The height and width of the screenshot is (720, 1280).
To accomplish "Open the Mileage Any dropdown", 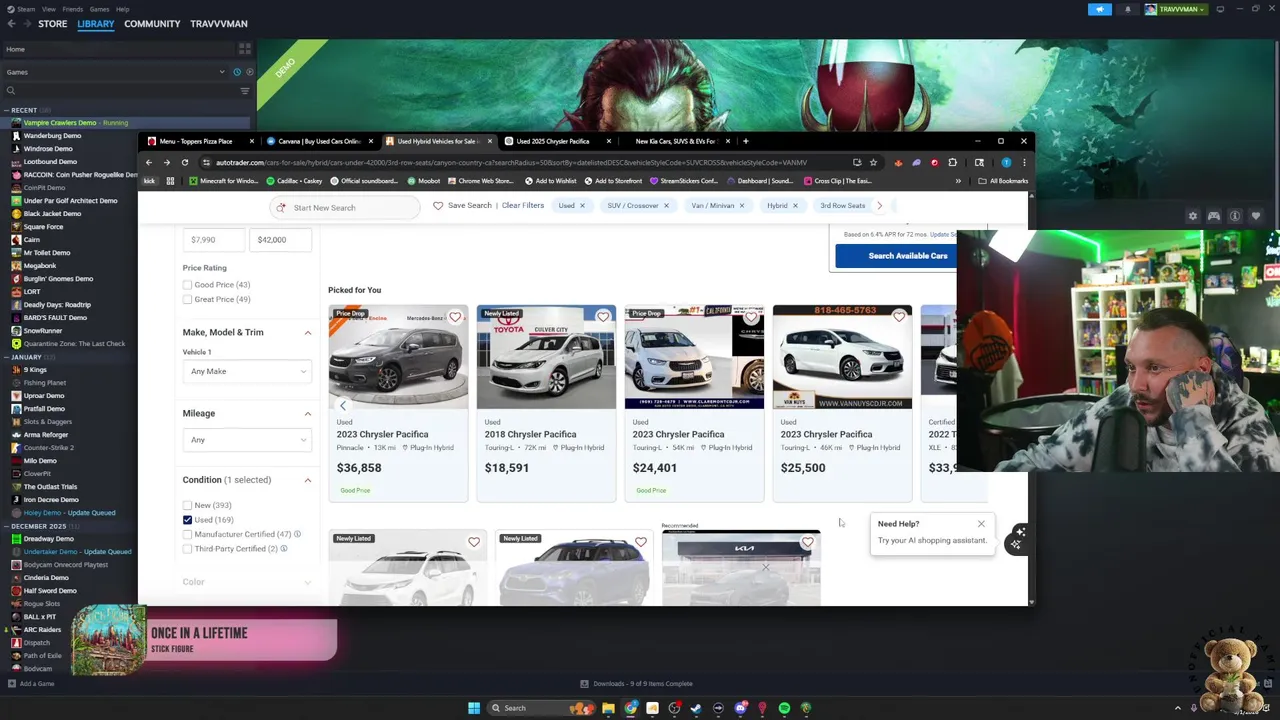I will point(247,440).
